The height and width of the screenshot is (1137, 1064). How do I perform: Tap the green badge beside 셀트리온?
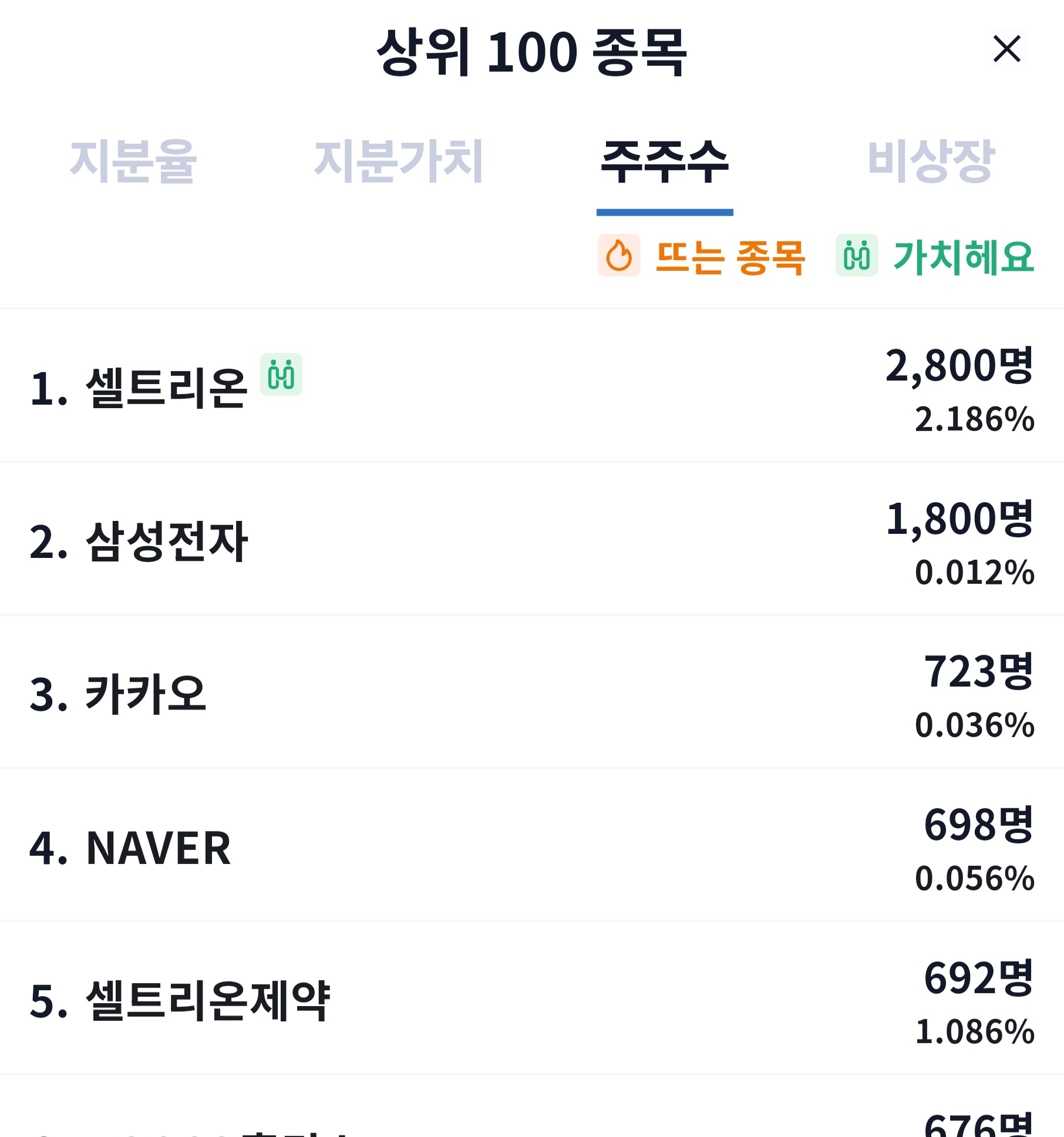[x=281, y=375]
